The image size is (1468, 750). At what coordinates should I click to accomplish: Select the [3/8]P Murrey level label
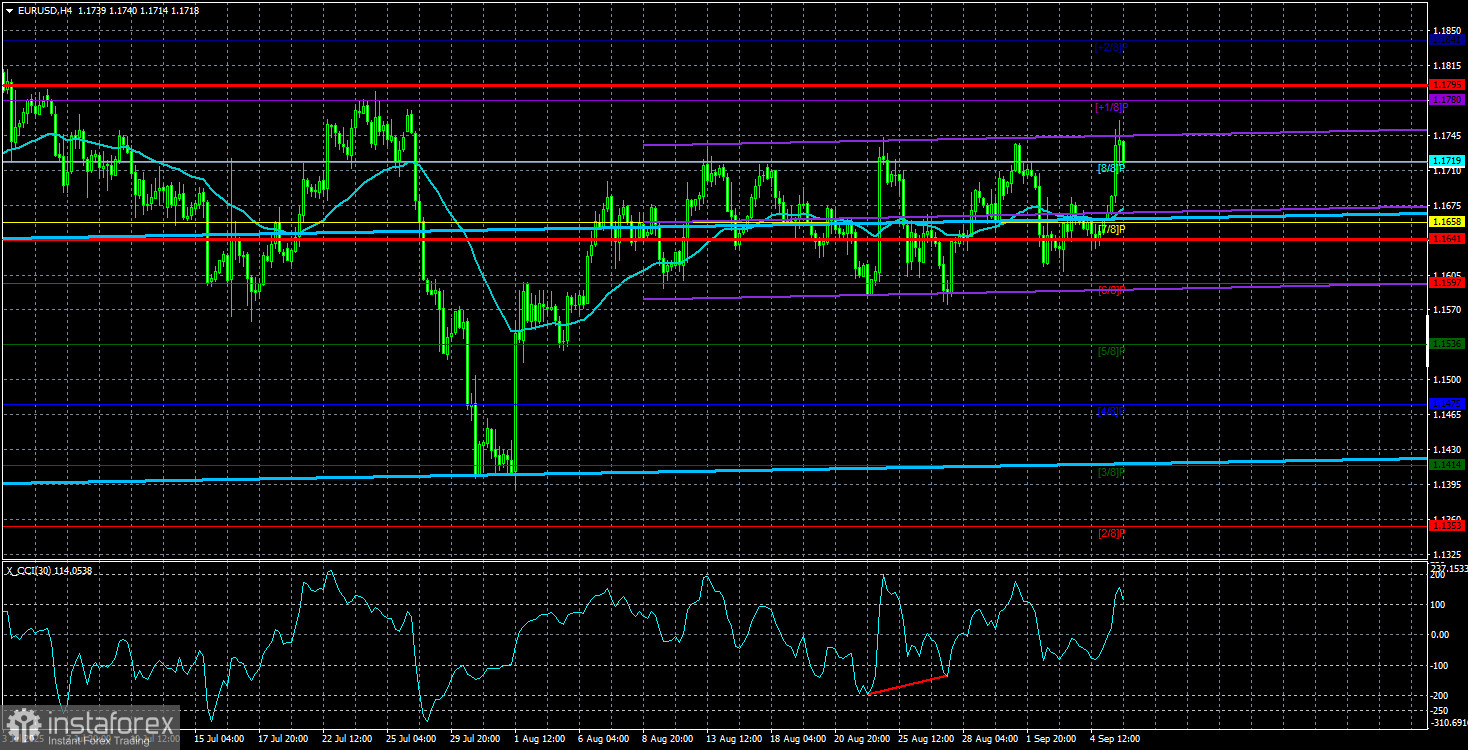[x=1112, y=472]
